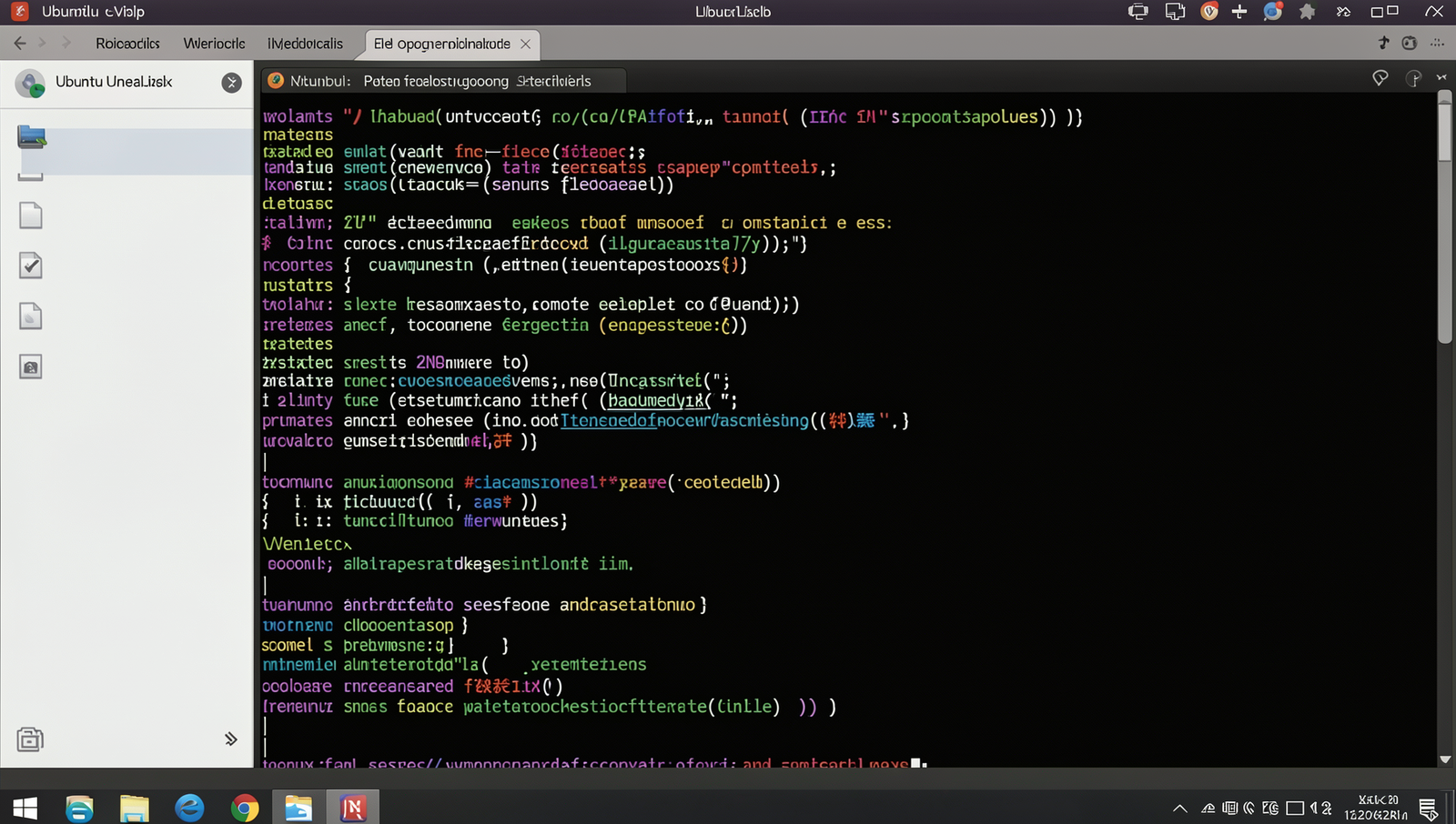
Task: Open the double chevron overflow in the title bar
Action: (1343, 12)
